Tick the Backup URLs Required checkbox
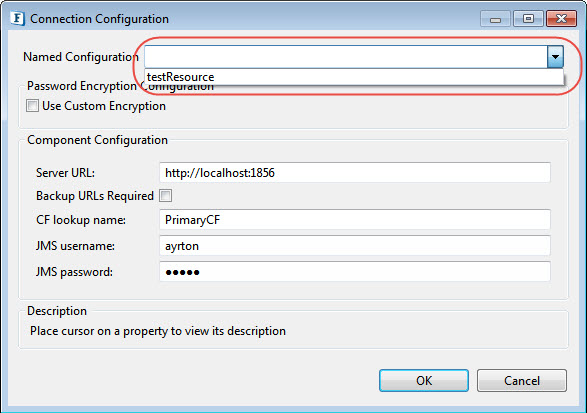This screenshot has width=587, height=413. [x=165, y=195]
